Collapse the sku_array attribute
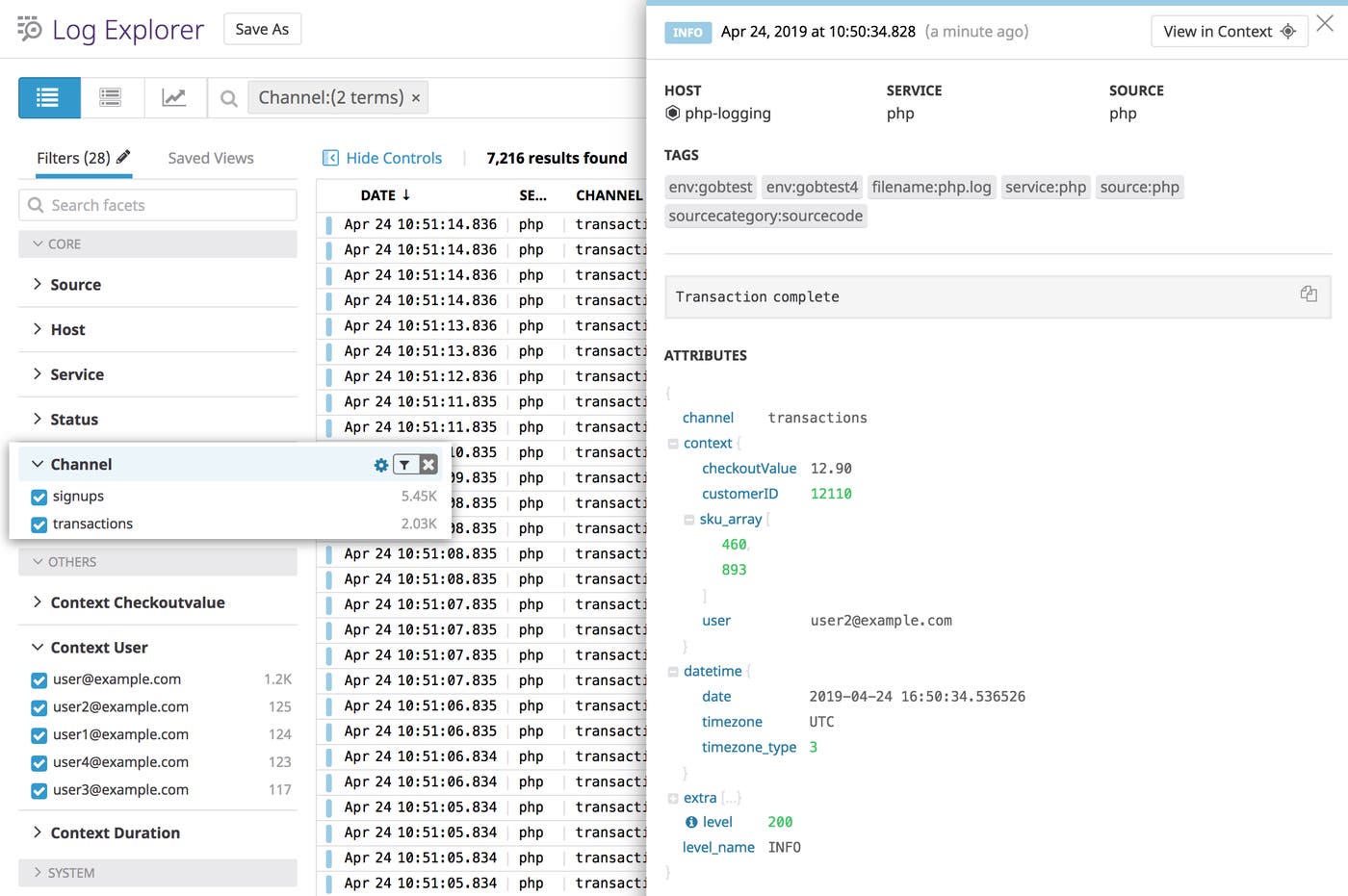The height and width of the screenshot is (896, 1348). pyautogui.click(x=688, y=519)
